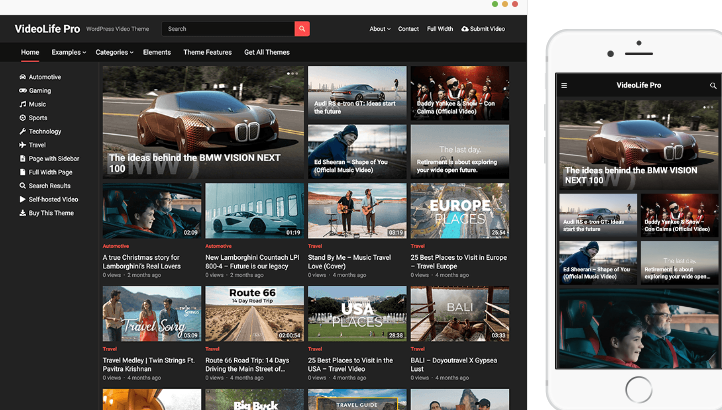Viewport: 722px width, 410px height.
Task: Click title '25 Best Places to Visit in Europe'
Action: coord(459,262)
